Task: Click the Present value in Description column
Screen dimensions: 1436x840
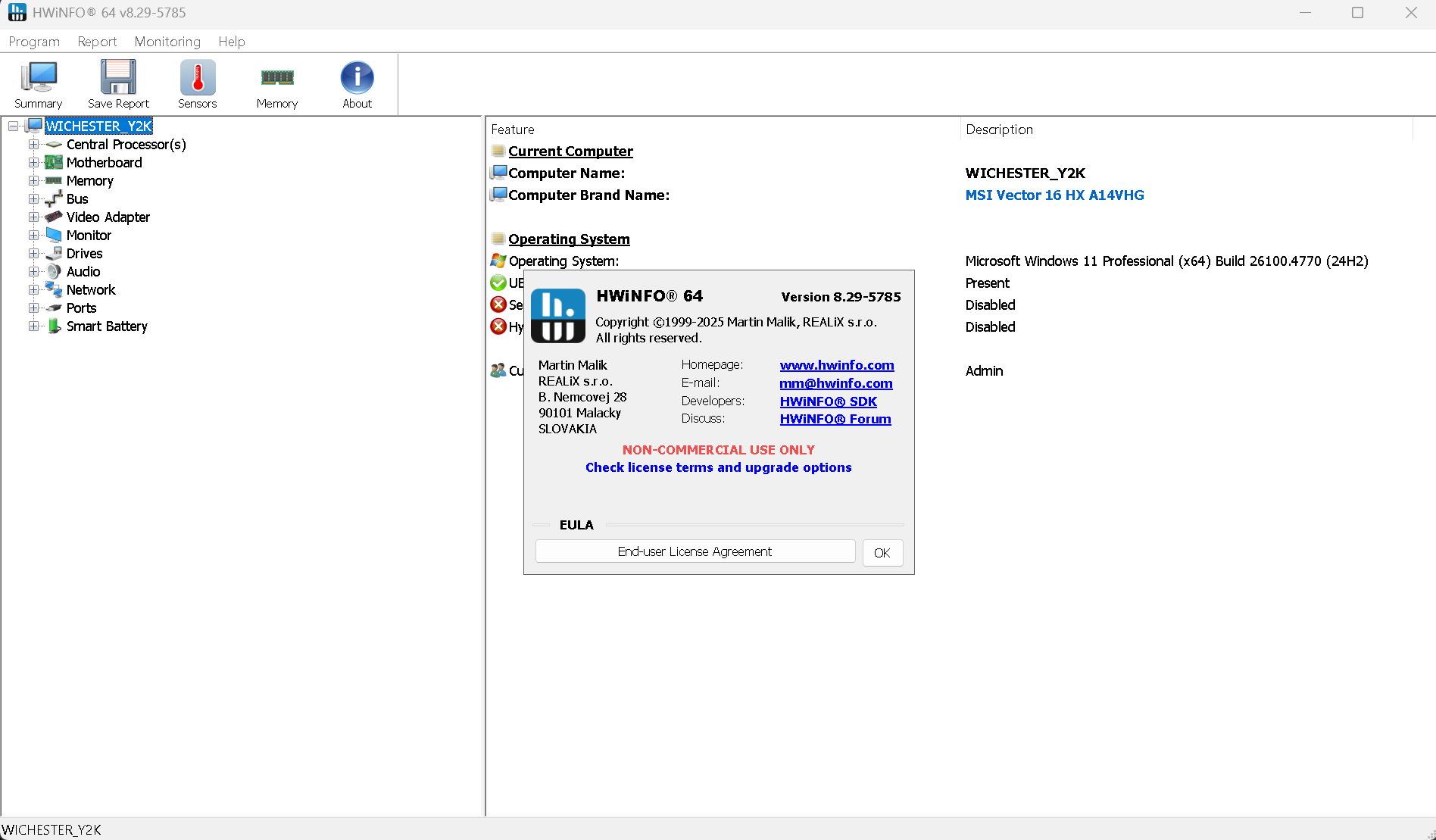Action: pos(988,283)
